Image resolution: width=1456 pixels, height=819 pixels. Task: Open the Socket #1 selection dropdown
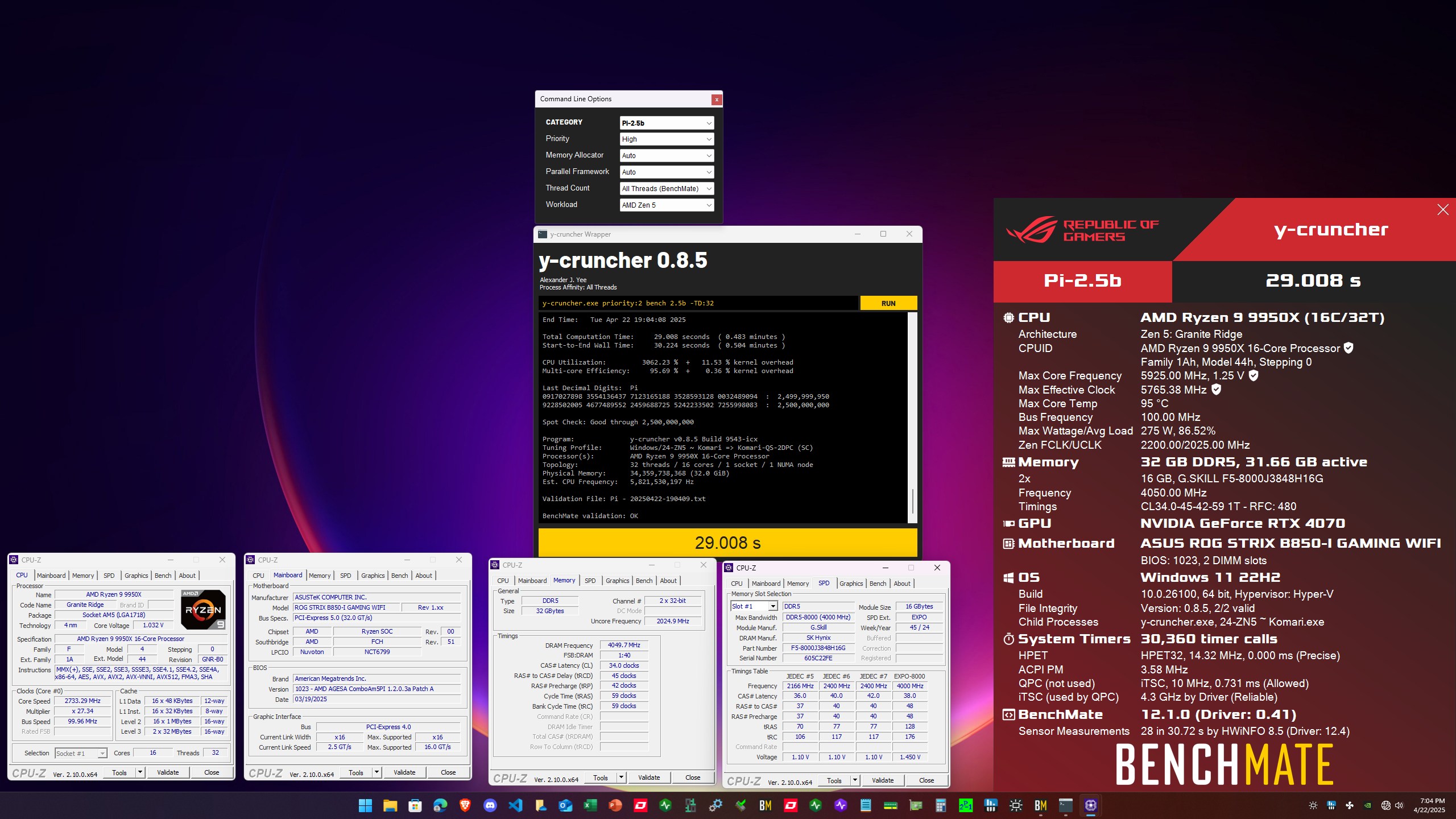tap(81, 753)
